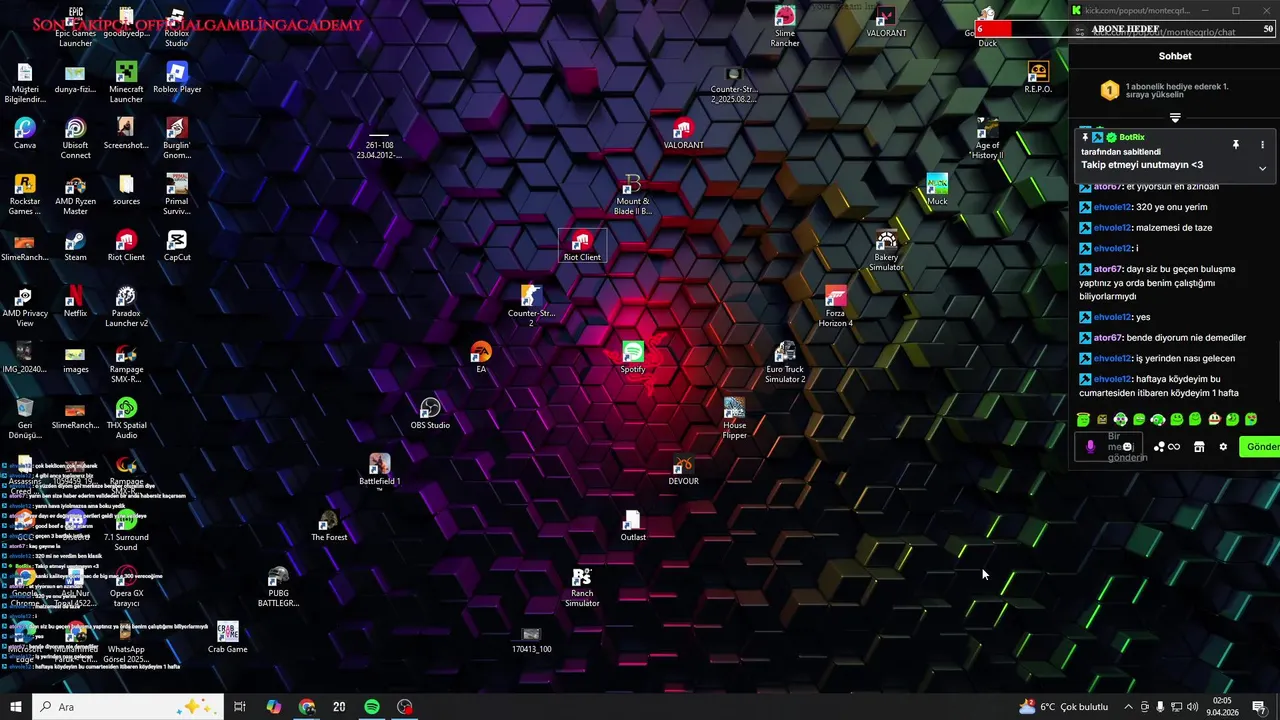Open the Kick chat shop icon
This screenshot has width=1280, height=720.
1199,447
